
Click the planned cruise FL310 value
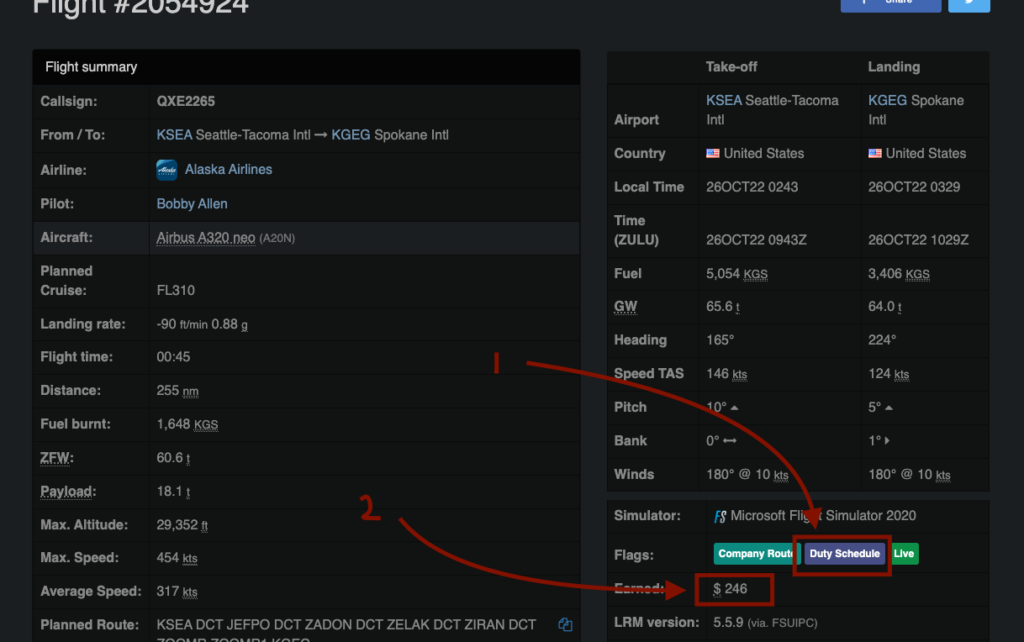coord(176,290)
